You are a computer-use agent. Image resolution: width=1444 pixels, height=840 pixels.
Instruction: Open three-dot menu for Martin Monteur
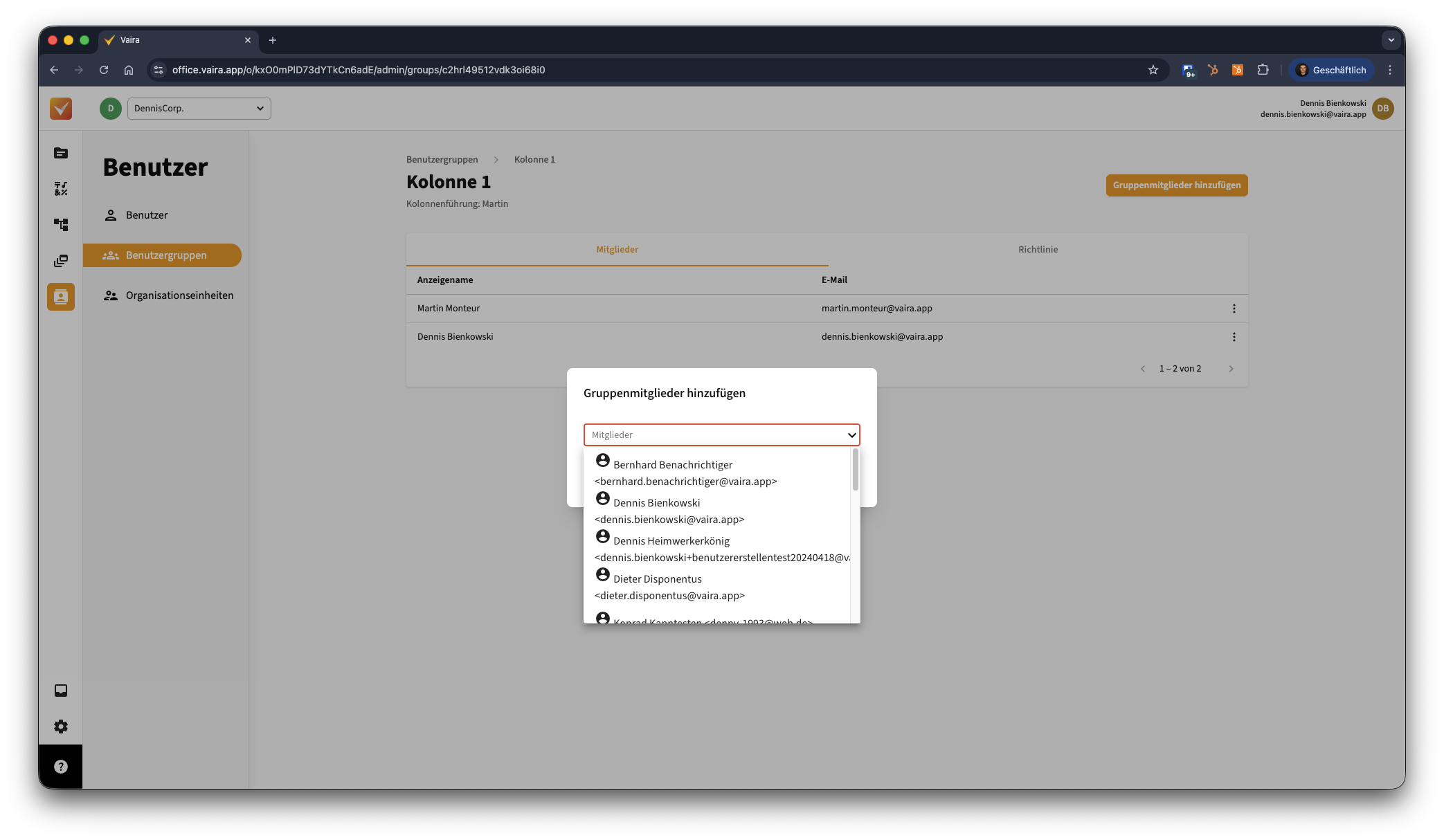pyautogui.click(x=1234, y=309)
